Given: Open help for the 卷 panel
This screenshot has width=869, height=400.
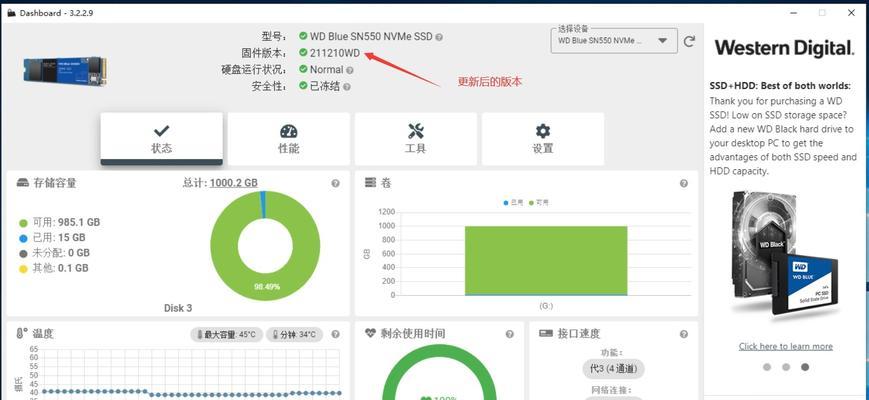Looking at the screenshot, I should [683, 183].
